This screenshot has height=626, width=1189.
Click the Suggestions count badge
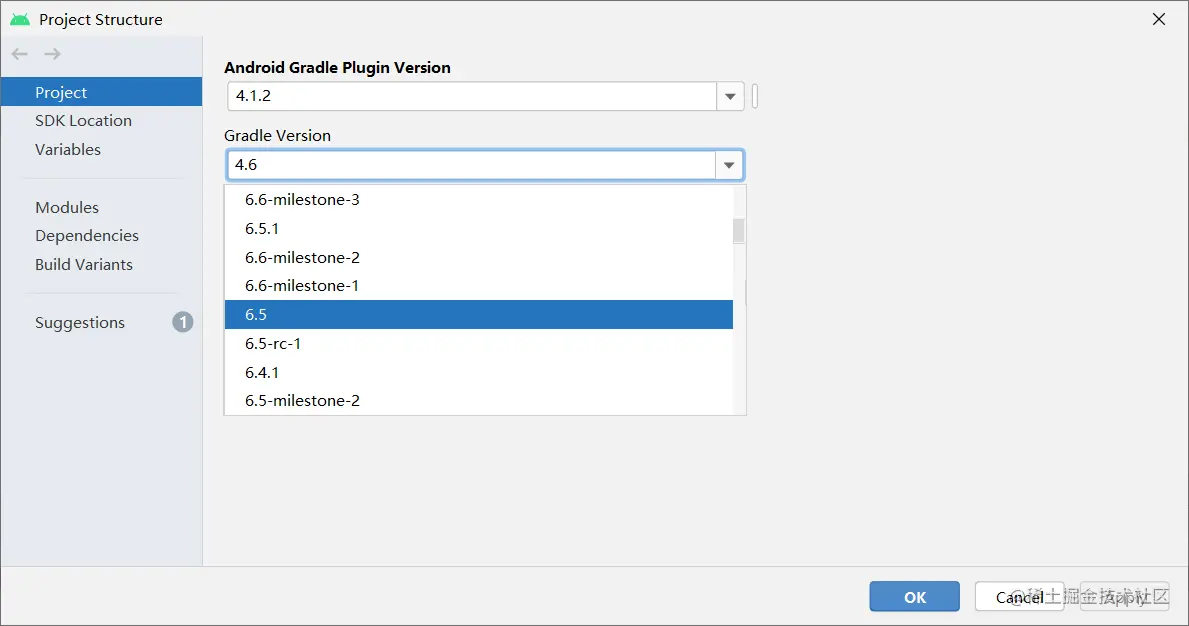click(182, 322)
